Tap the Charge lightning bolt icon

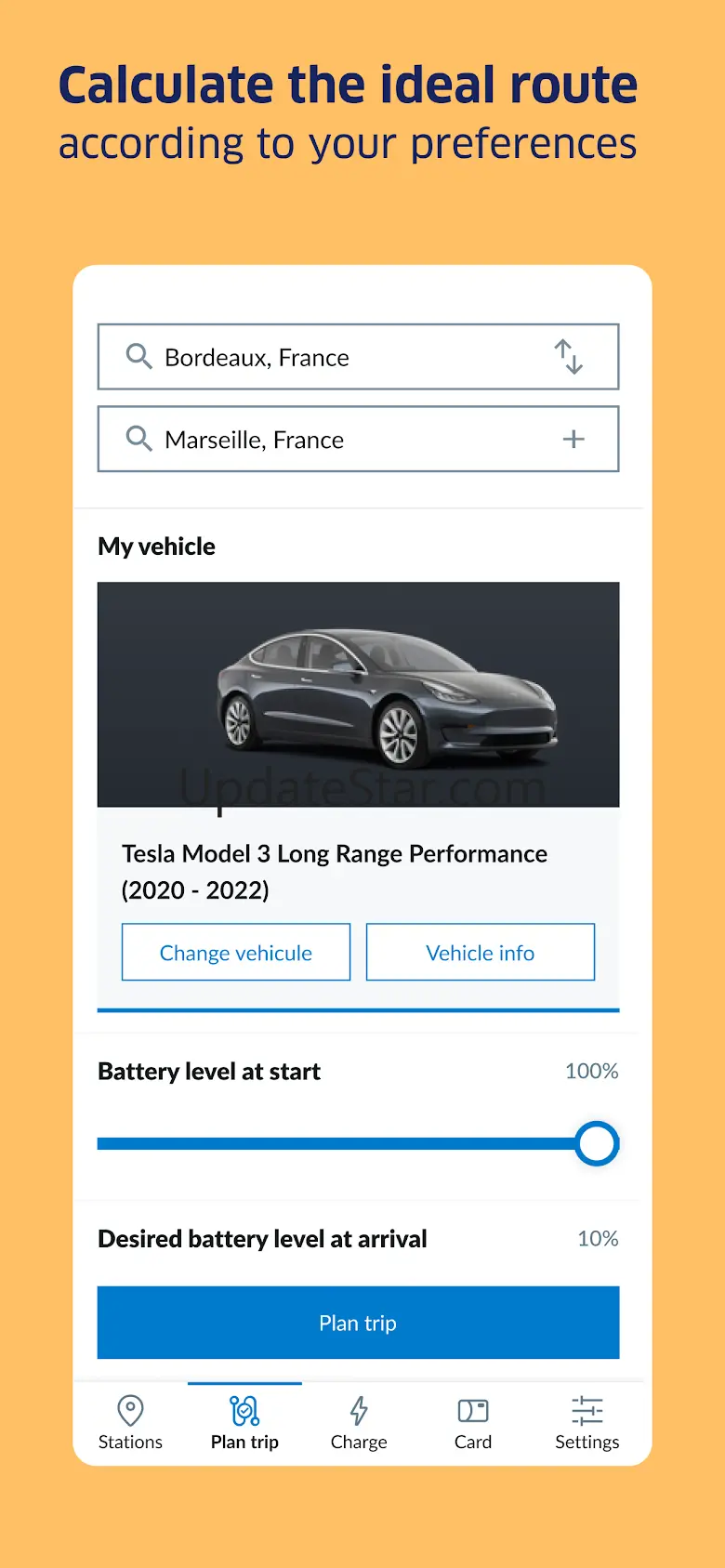click(x=359, y=1411)
